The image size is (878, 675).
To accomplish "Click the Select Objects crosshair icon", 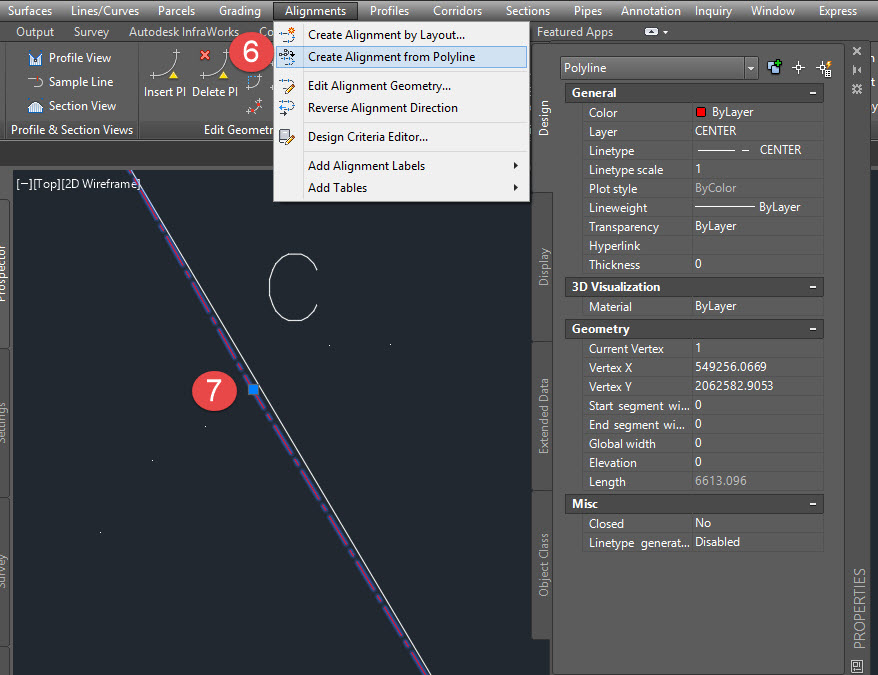I will coord(798,68).
